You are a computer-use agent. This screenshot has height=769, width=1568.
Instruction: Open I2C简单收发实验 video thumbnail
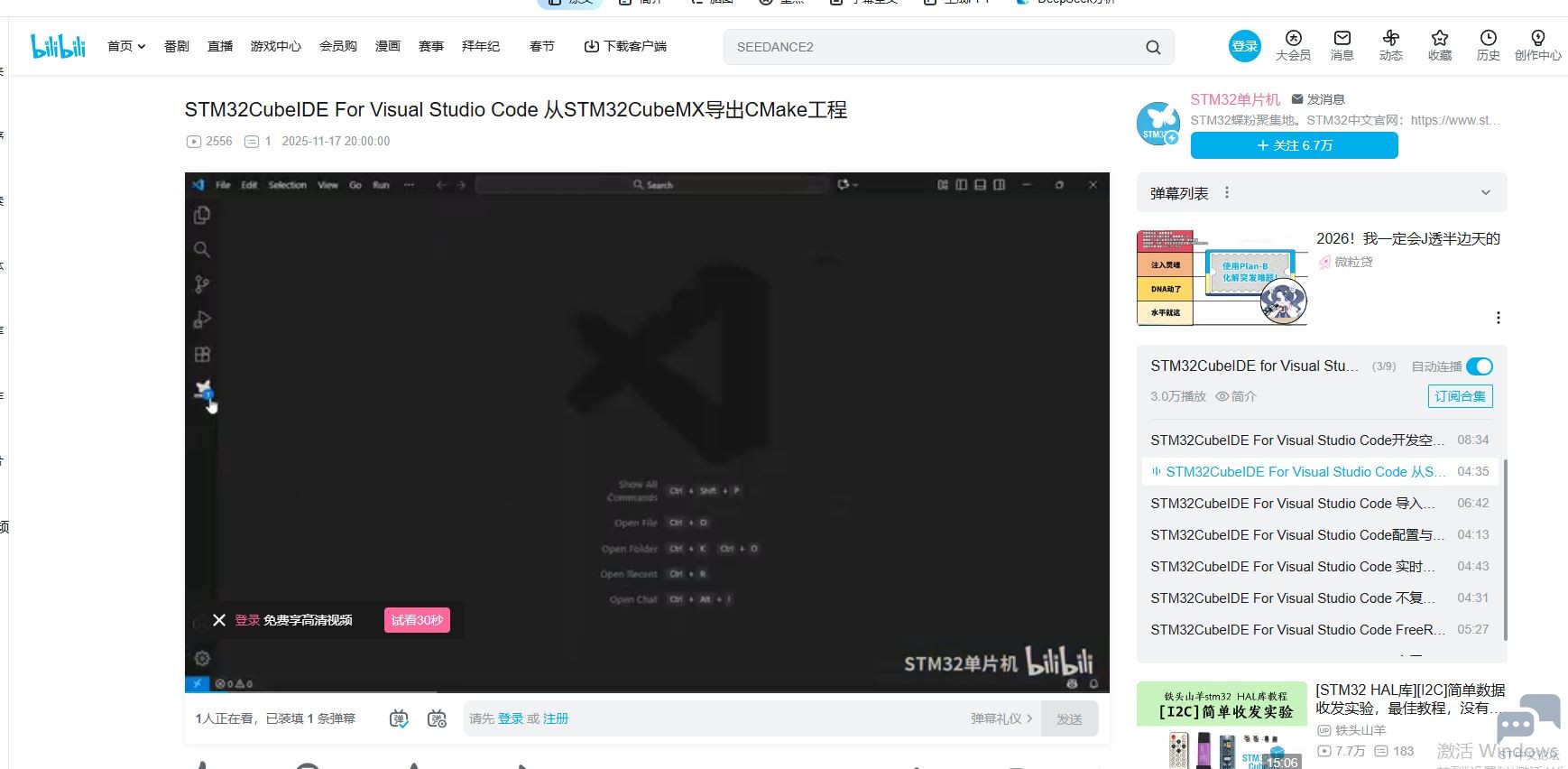click(x=1222, y=725)
